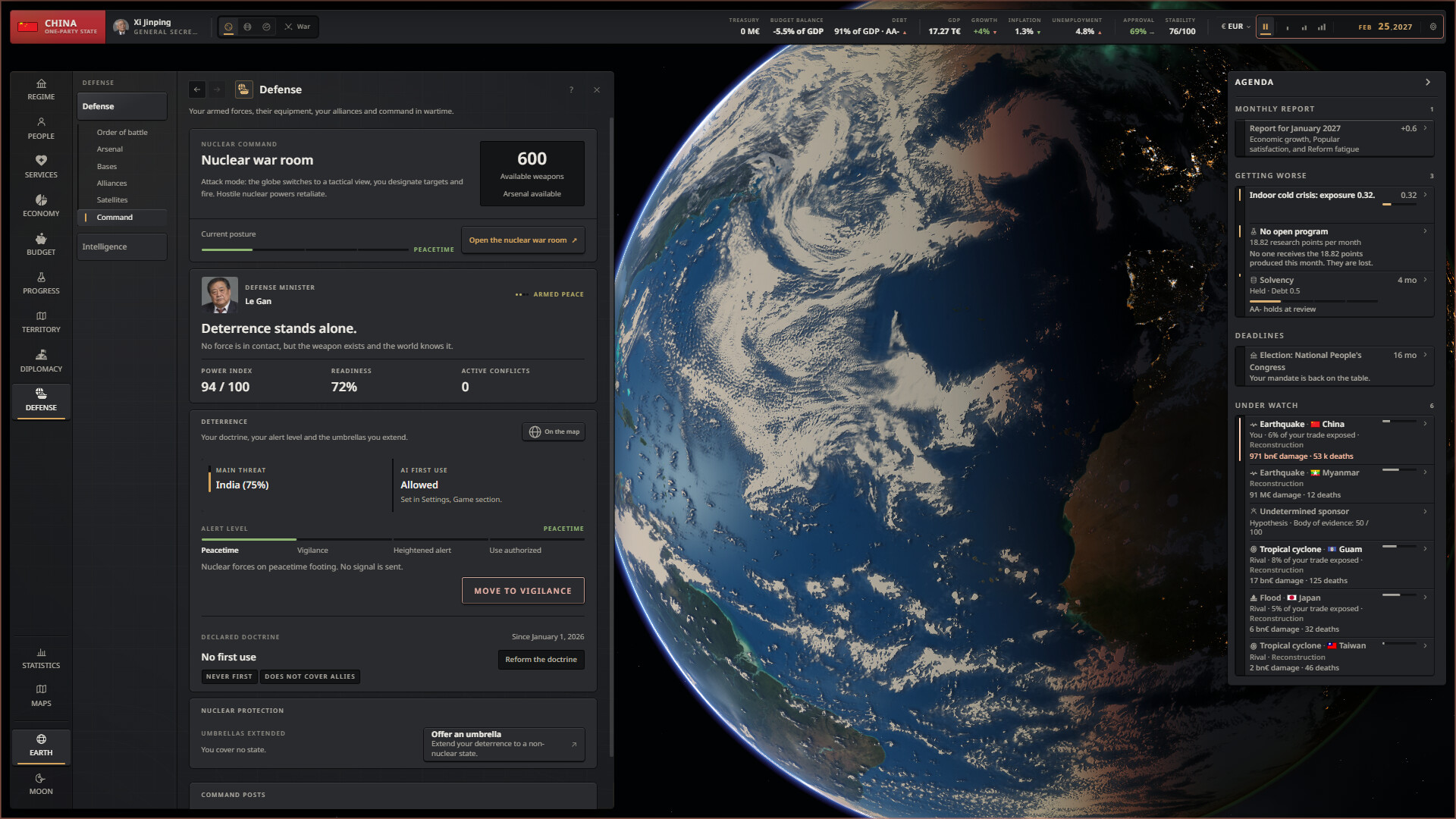This screenshot has width=1456, height=819.
Task: Switch the view to Moon
Action: pos(41,783)
